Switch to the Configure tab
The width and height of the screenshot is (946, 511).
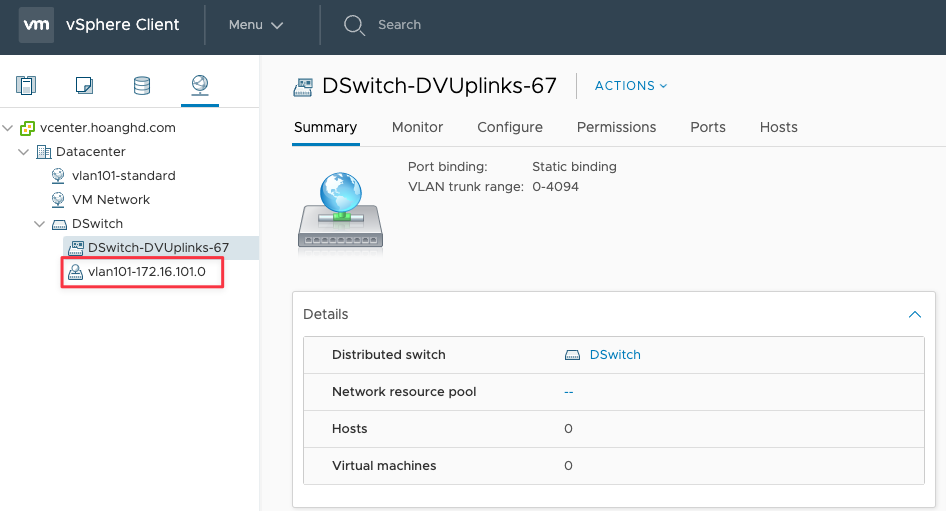[510, 127]
